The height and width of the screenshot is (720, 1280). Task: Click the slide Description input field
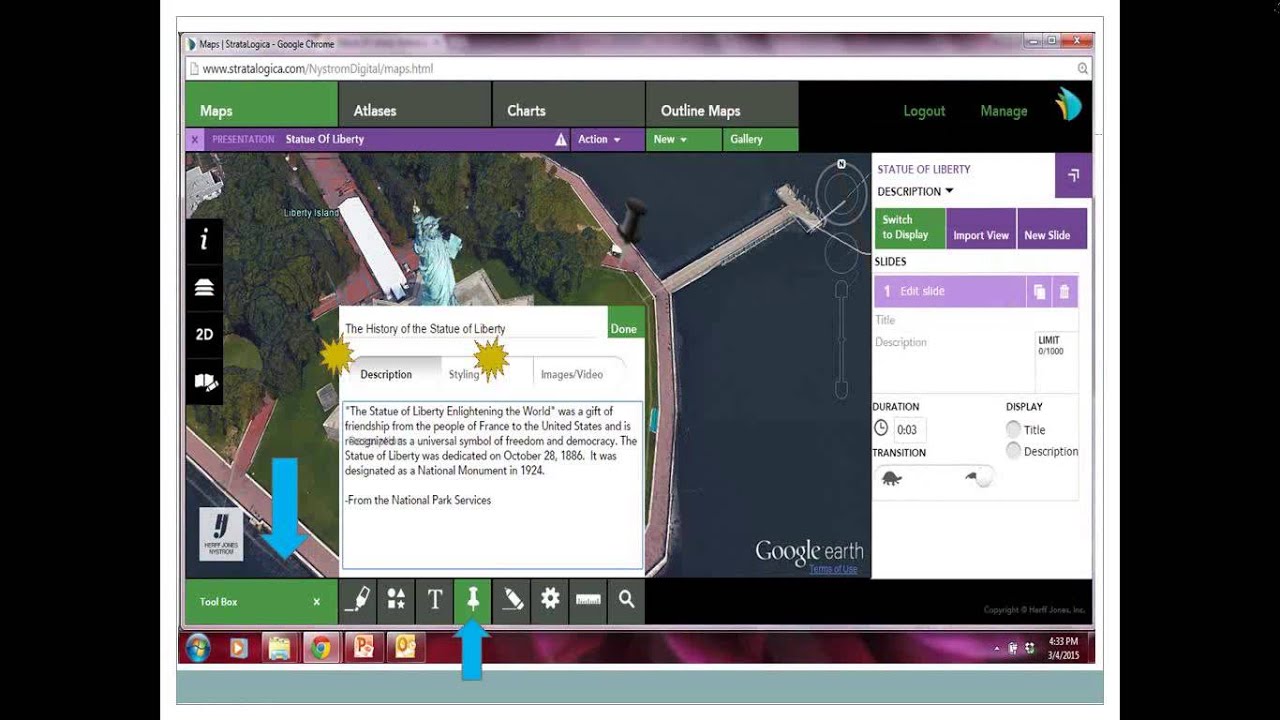(954, 362)
